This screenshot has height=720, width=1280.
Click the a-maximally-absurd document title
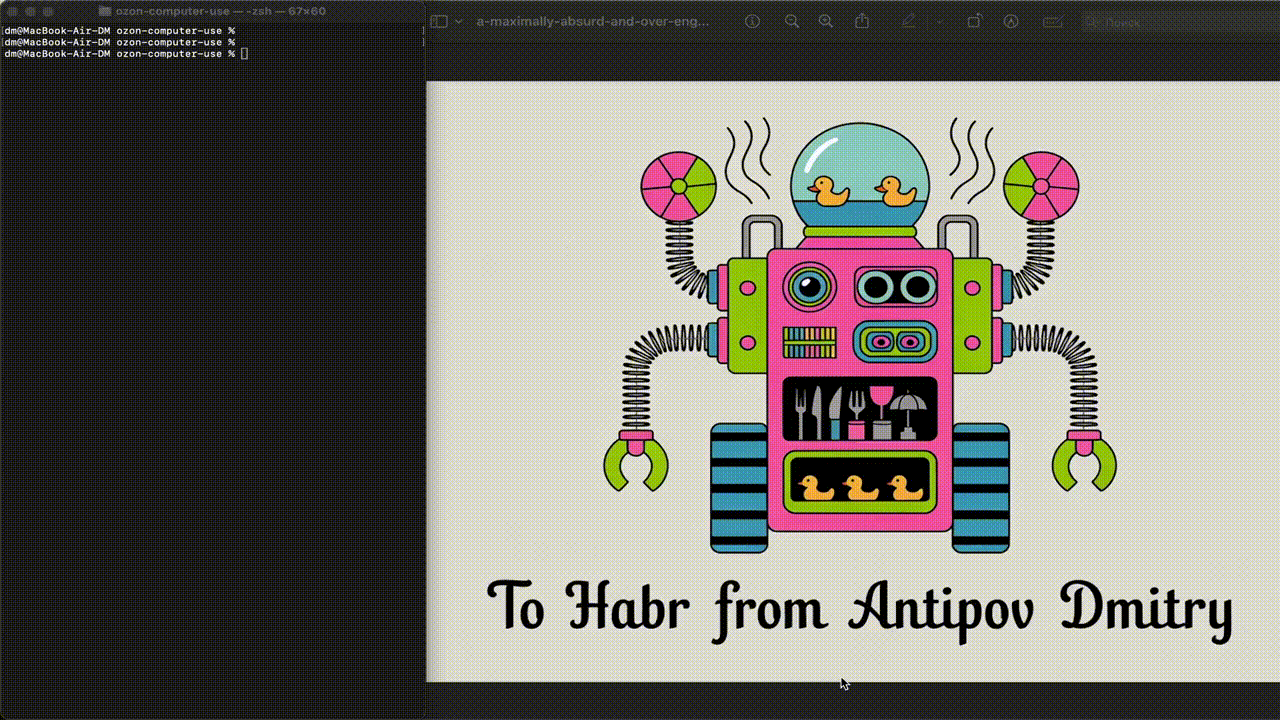coord(592,21)
